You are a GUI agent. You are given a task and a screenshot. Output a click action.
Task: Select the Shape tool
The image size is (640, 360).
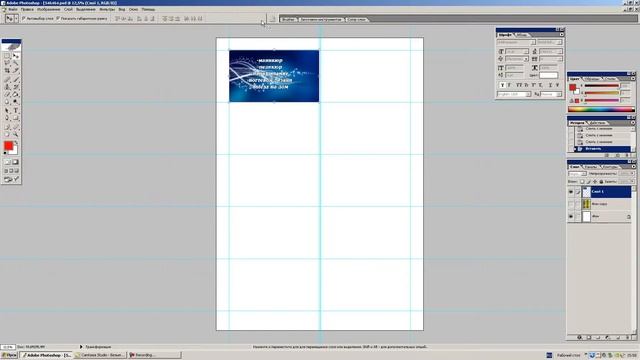coord(16,118)
